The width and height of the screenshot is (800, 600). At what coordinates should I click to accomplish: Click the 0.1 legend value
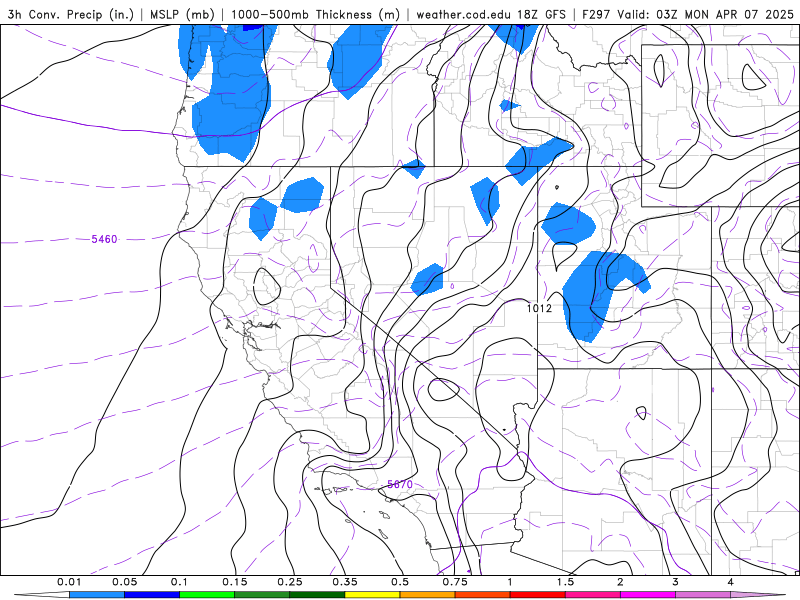[x=179, y=582]
